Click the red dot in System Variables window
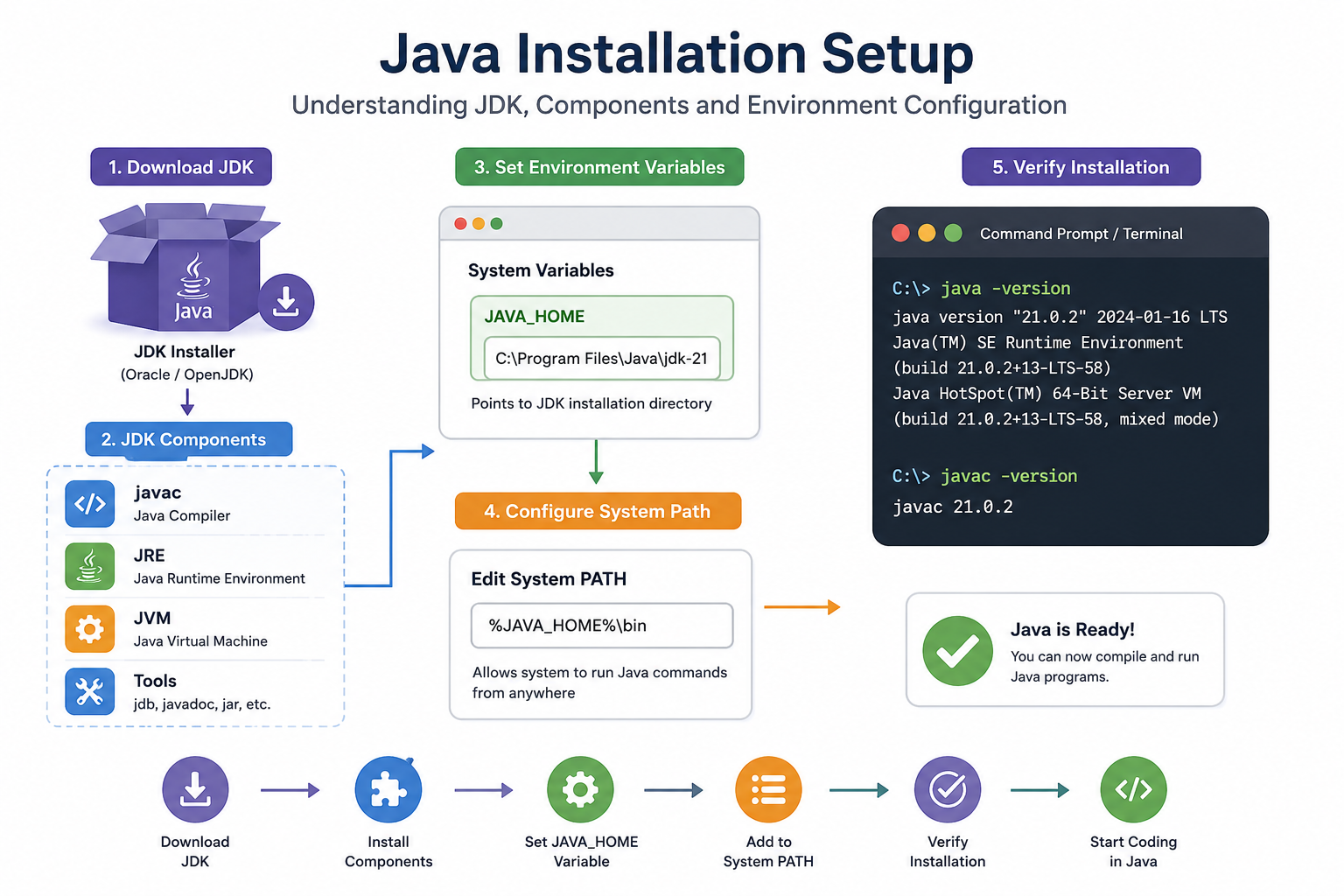1344x896 pixels. point(460,224)
